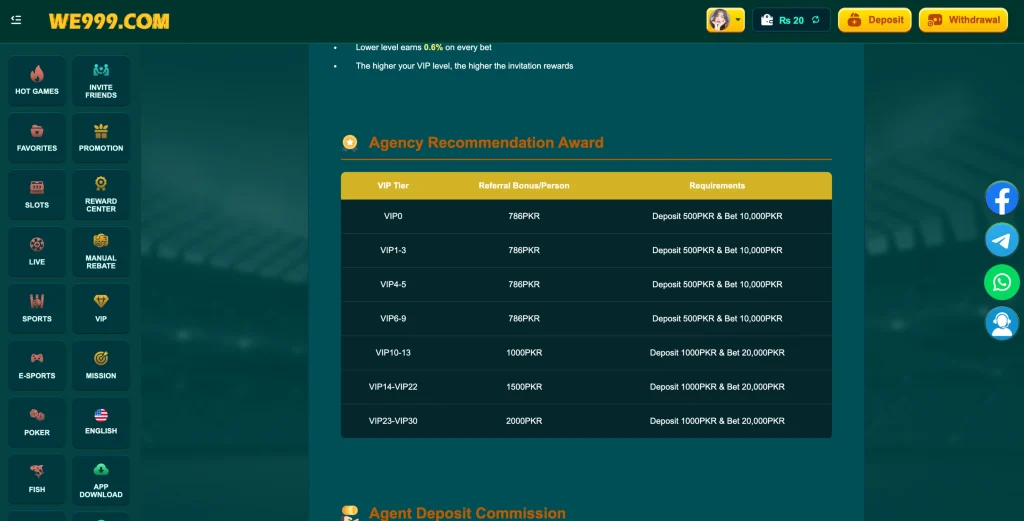Open the Promotion page
This screenshot has height=521, width=1024.
(101, 138)
